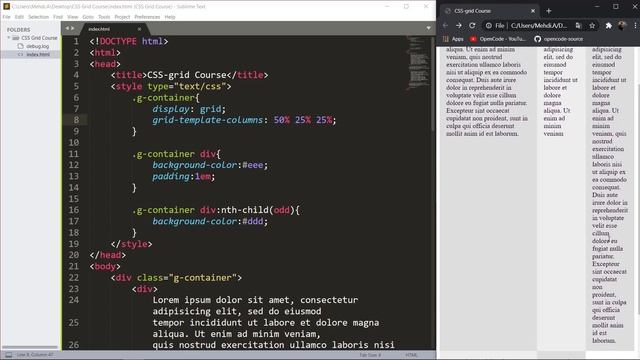Open a new Chrome tab
Viewport: 640px width, 360px height.
pyautogui.click(x=549, y=11)
